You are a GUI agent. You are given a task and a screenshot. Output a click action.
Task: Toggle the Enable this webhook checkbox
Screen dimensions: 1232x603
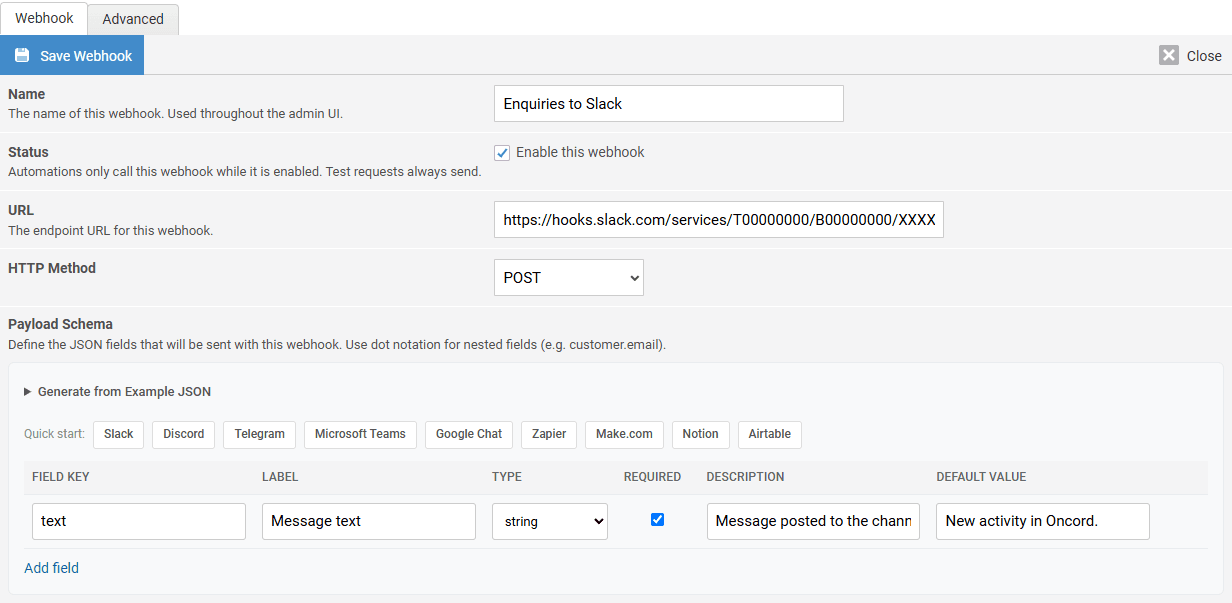(x=503, y=153)
